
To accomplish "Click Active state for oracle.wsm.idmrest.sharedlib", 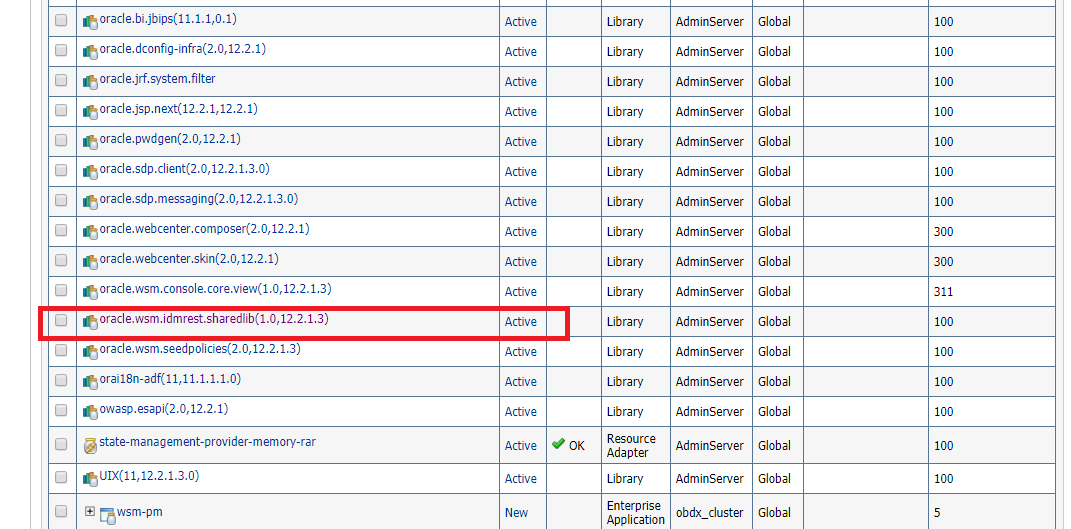I will [x=520, y=321].
